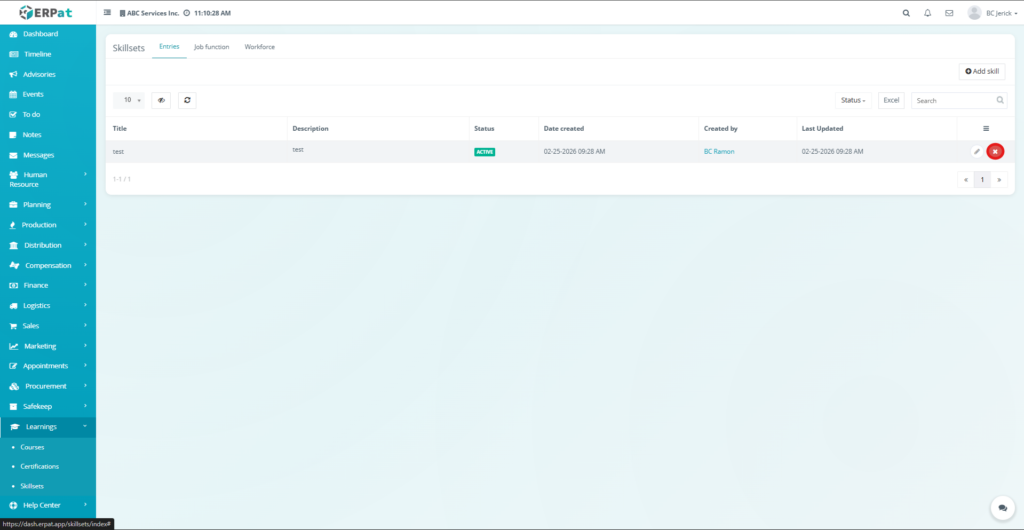Click the Search input field
This screenshot has width=1024, height=530.
pos(953,100)
